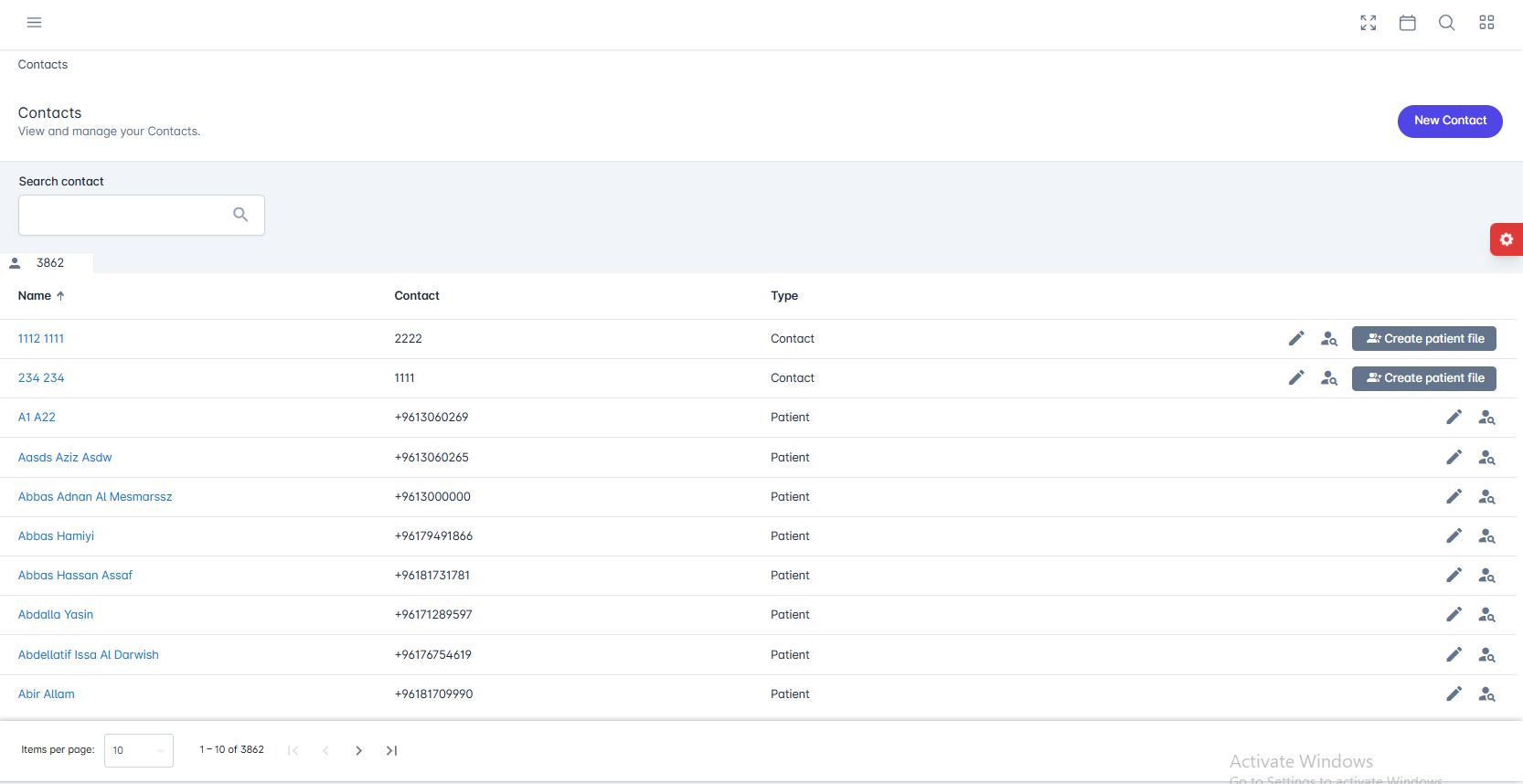Screen dimensions: 1523x784
Task: Go to next page of contacts
Action: (x=358, y=750)
